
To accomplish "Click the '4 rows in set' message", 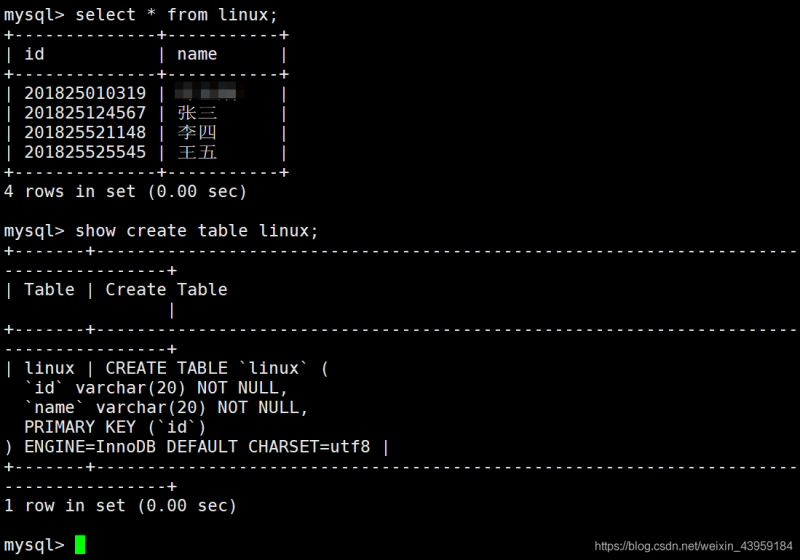I will click(x=125, y=191).
